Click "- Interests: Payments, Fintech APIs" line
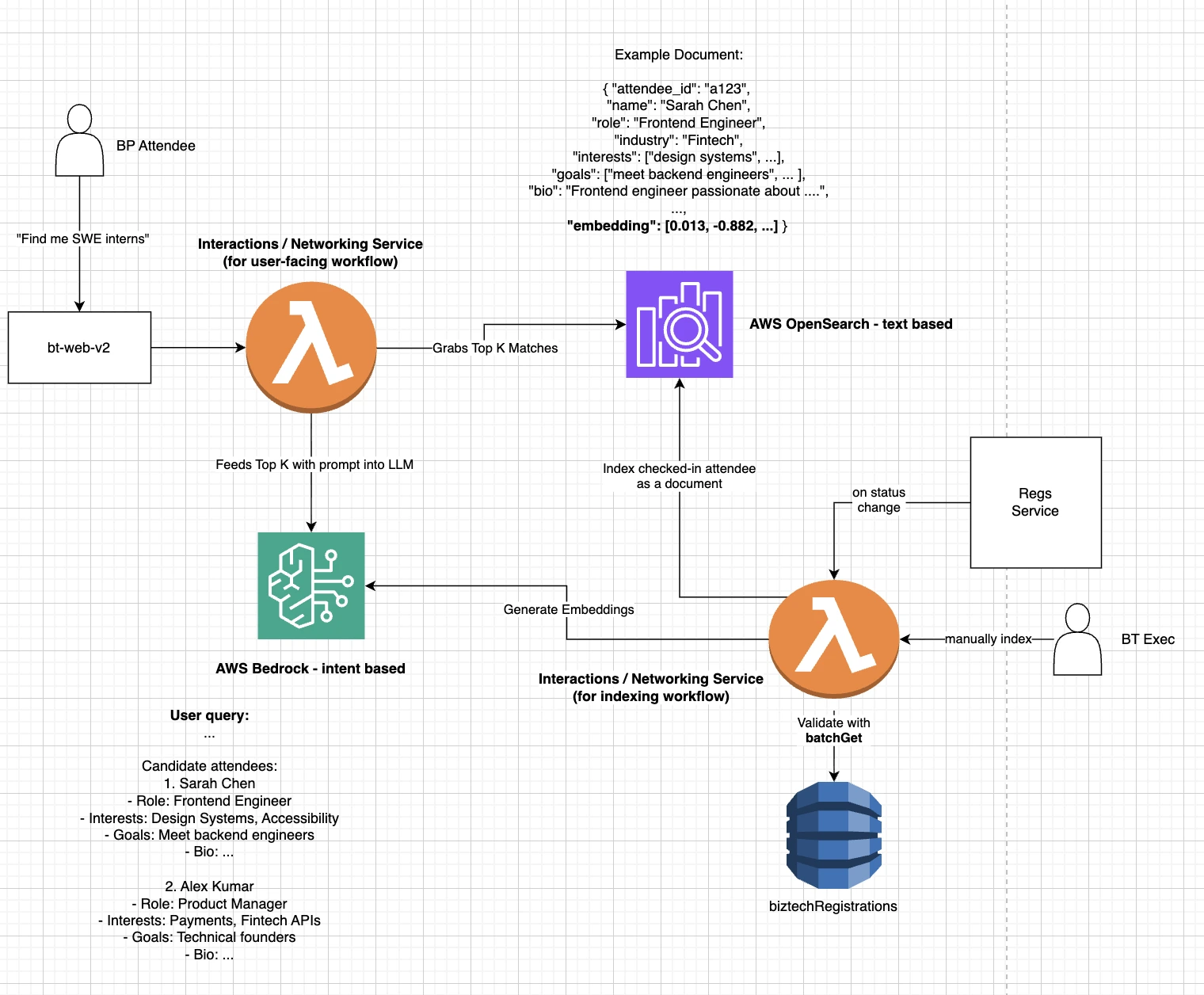Image resolution: width=1204 pixels, height=995 pixels. tap(210, 921)
